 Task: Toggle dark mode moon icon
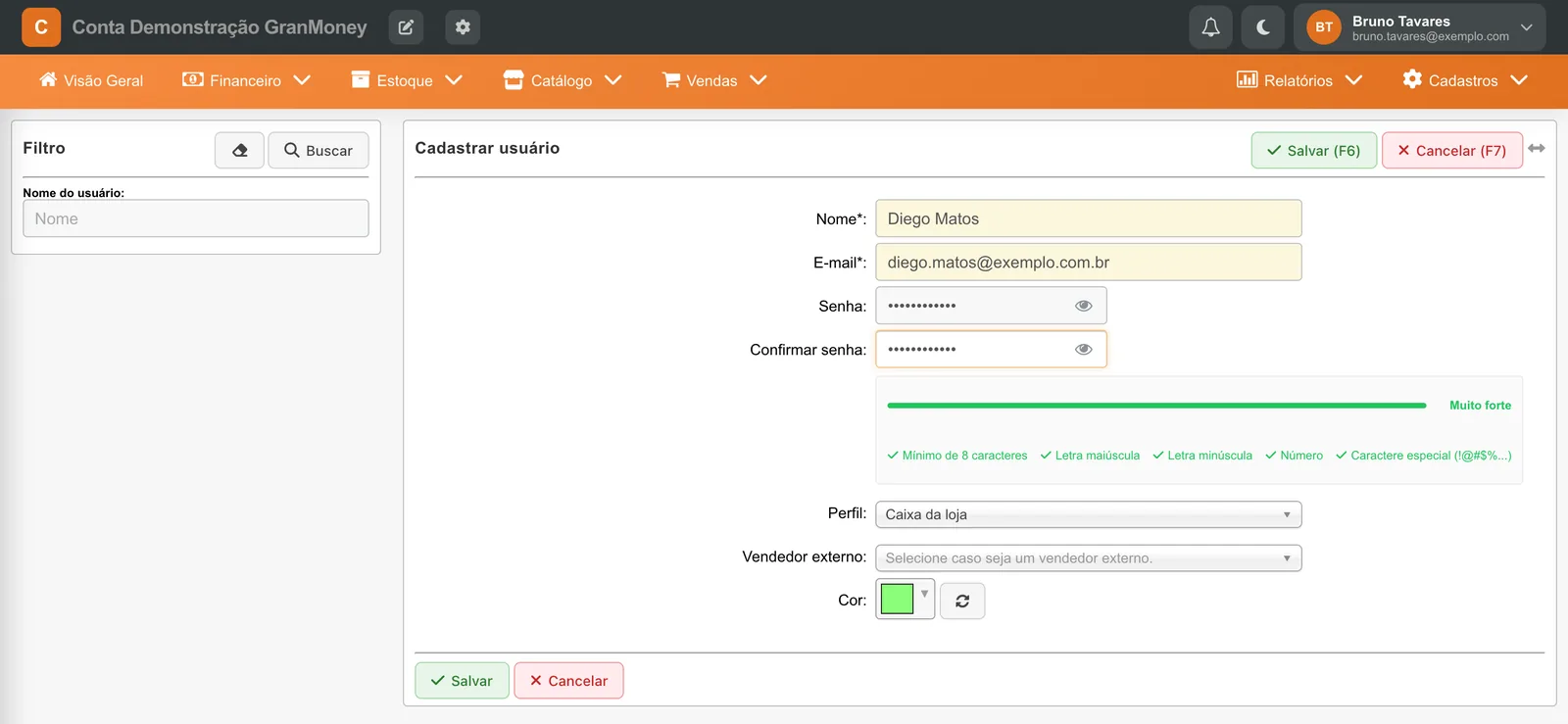point(1263,27)
